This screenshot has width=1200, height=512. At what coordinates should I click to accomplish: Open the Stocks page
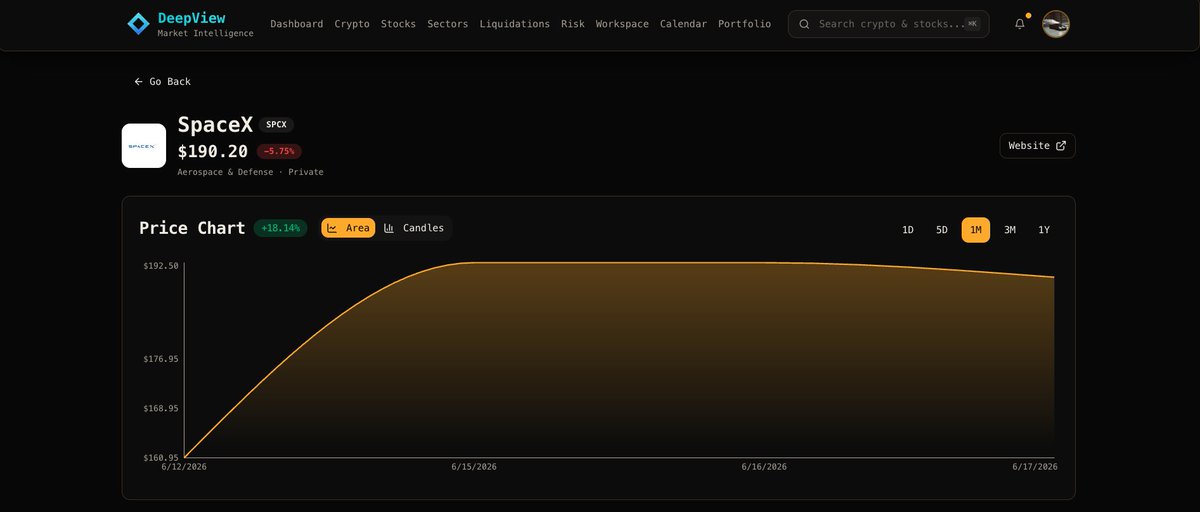398,24
